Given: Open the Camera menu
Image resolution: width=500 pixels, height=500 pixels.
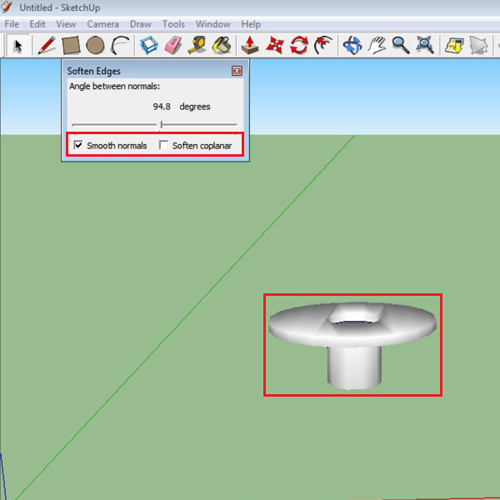Looking at the screenshot, I should coord(103,24).
